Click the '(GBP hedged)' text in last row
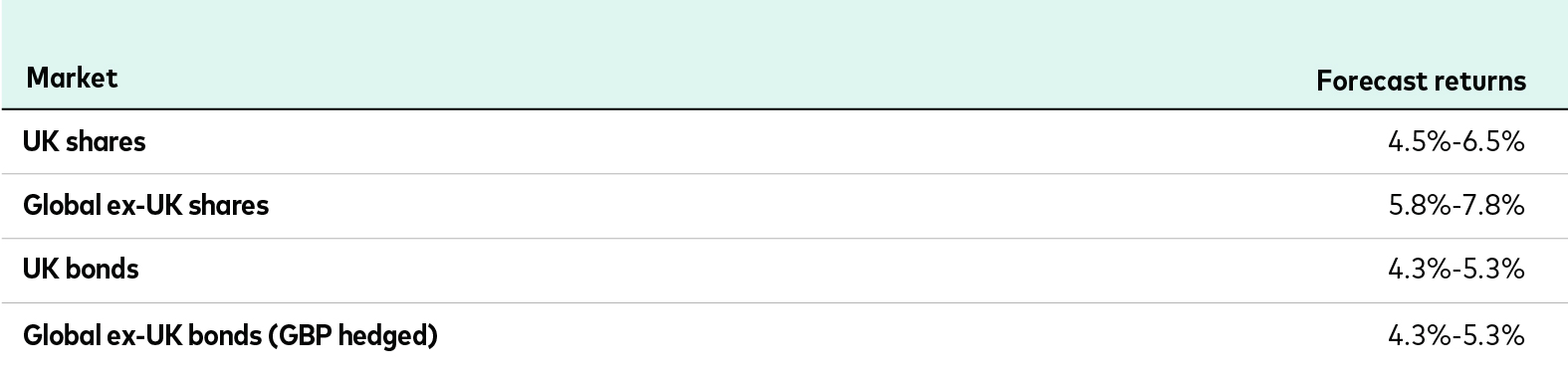The image size is (1568, 375). (352, 336)
